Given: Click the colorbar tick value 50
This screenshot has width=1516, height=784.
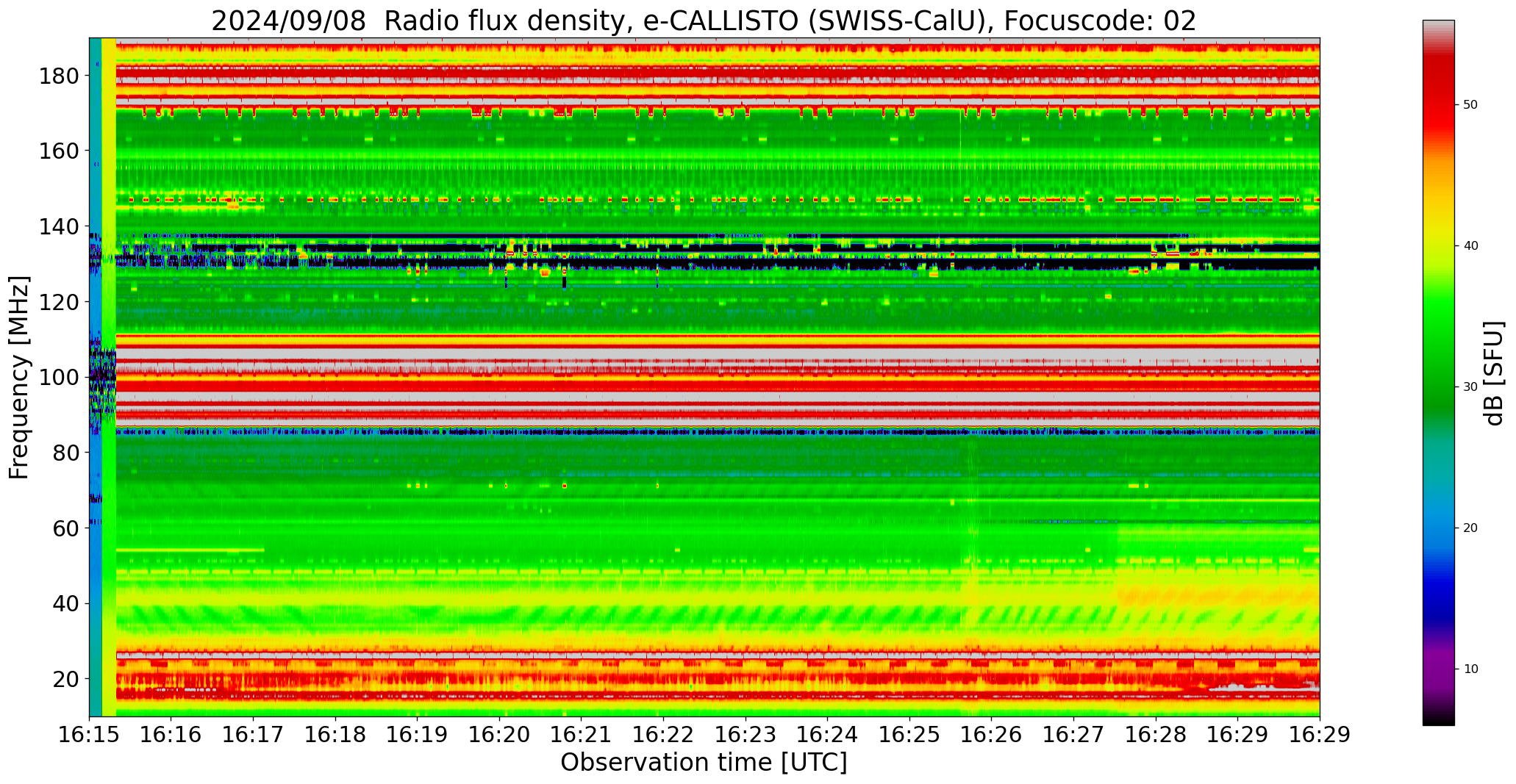Looking at the screenshot, I should [1470, 105].
